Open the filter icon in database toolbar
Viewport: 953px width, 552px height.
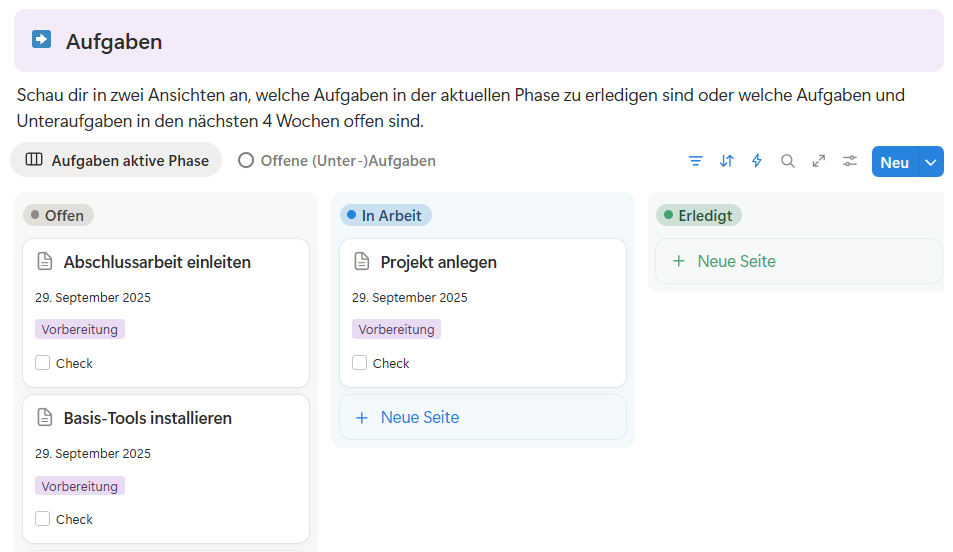click(695, 161)
